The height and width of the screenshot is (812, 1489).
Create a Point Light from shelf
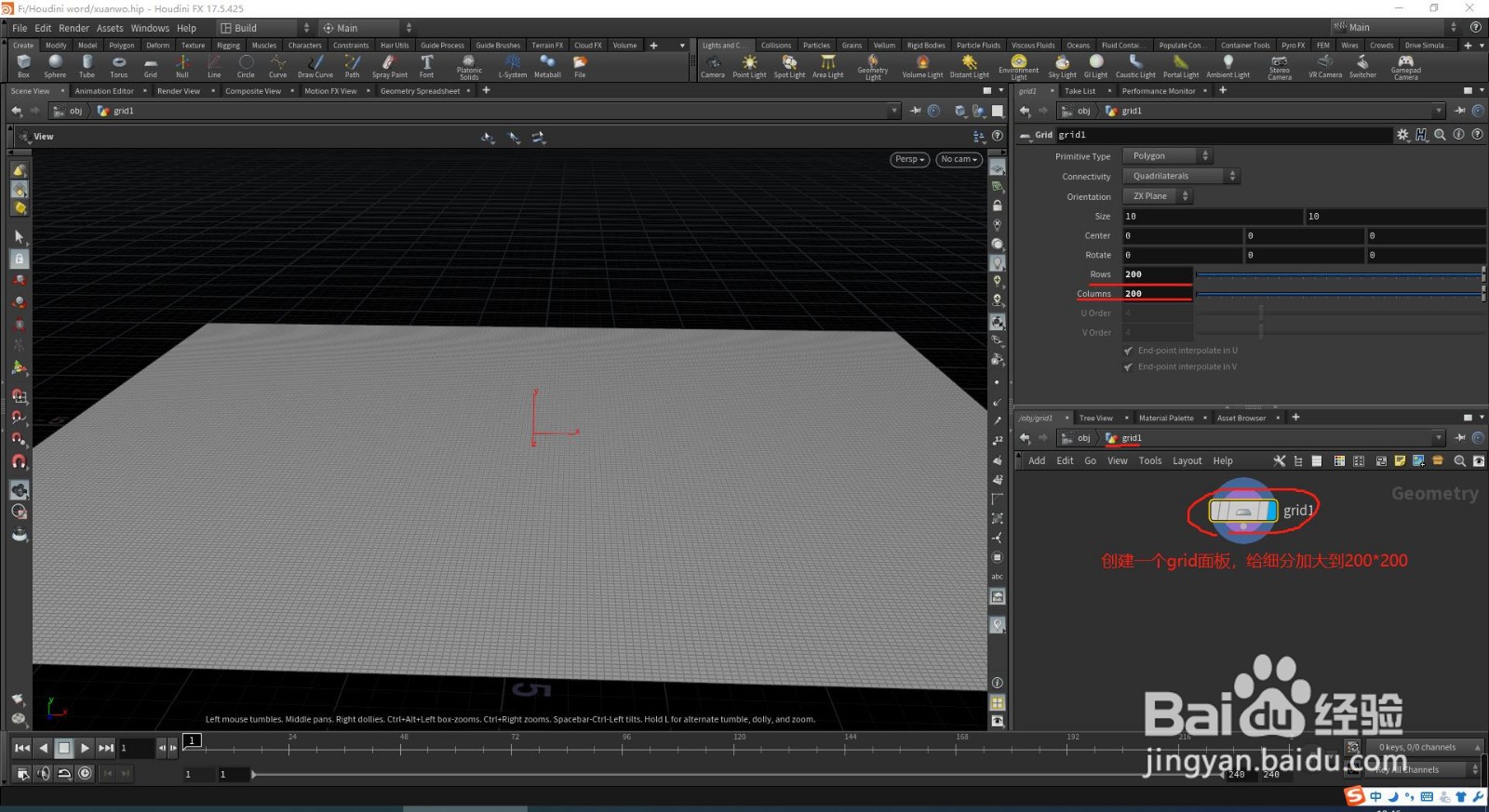tap(749, 66)
